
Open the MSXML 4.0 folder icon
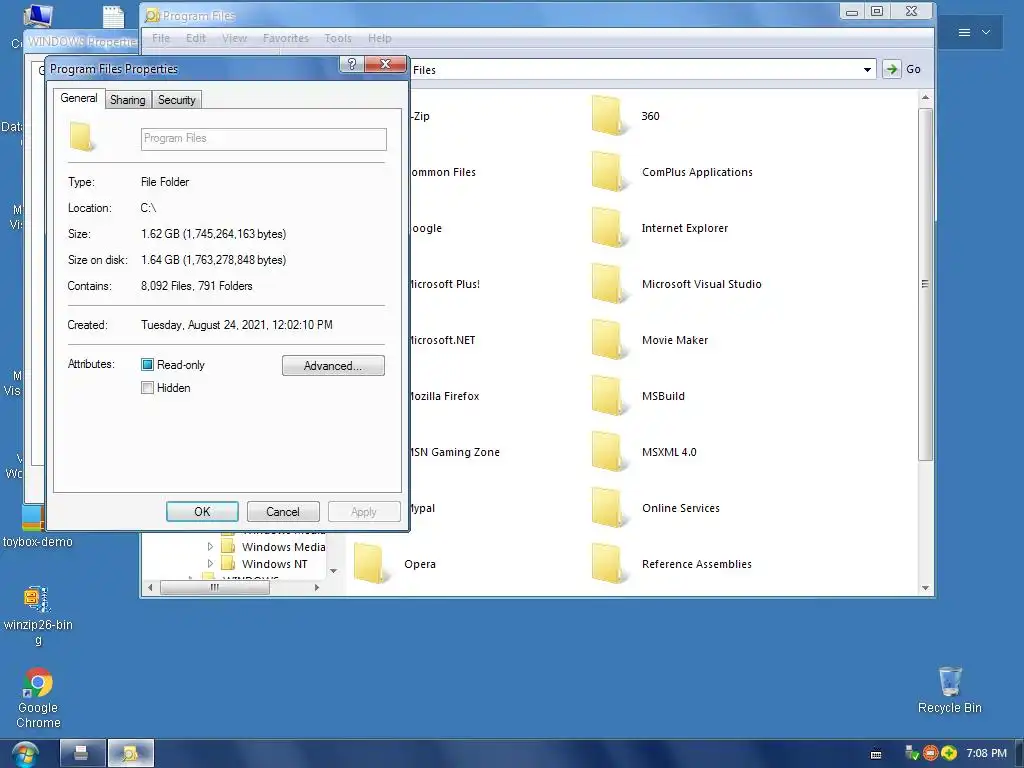609,452
